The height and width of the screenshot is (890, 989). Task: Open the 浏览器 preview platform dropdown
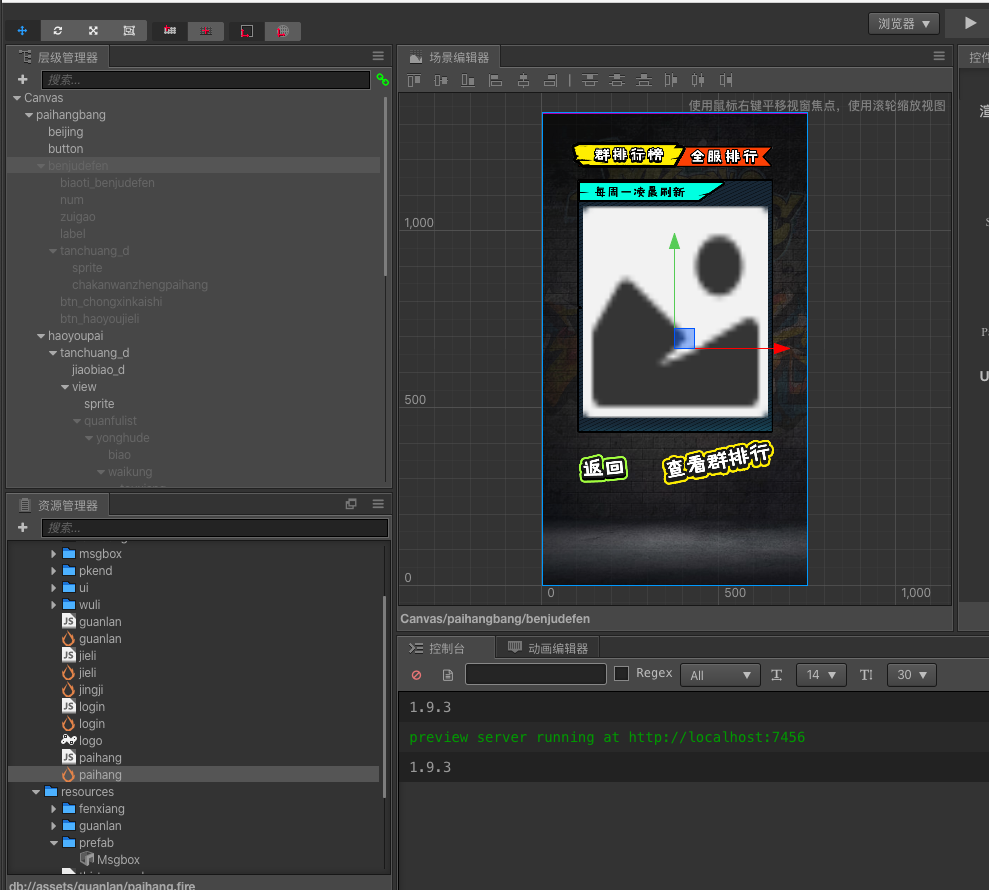point(904,24)
